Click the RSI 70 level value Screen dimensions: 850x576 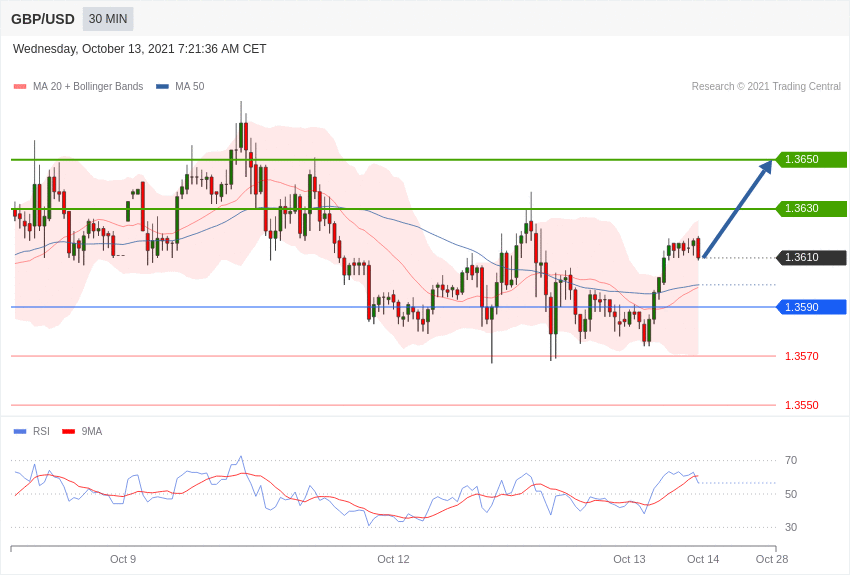[791, 461]
